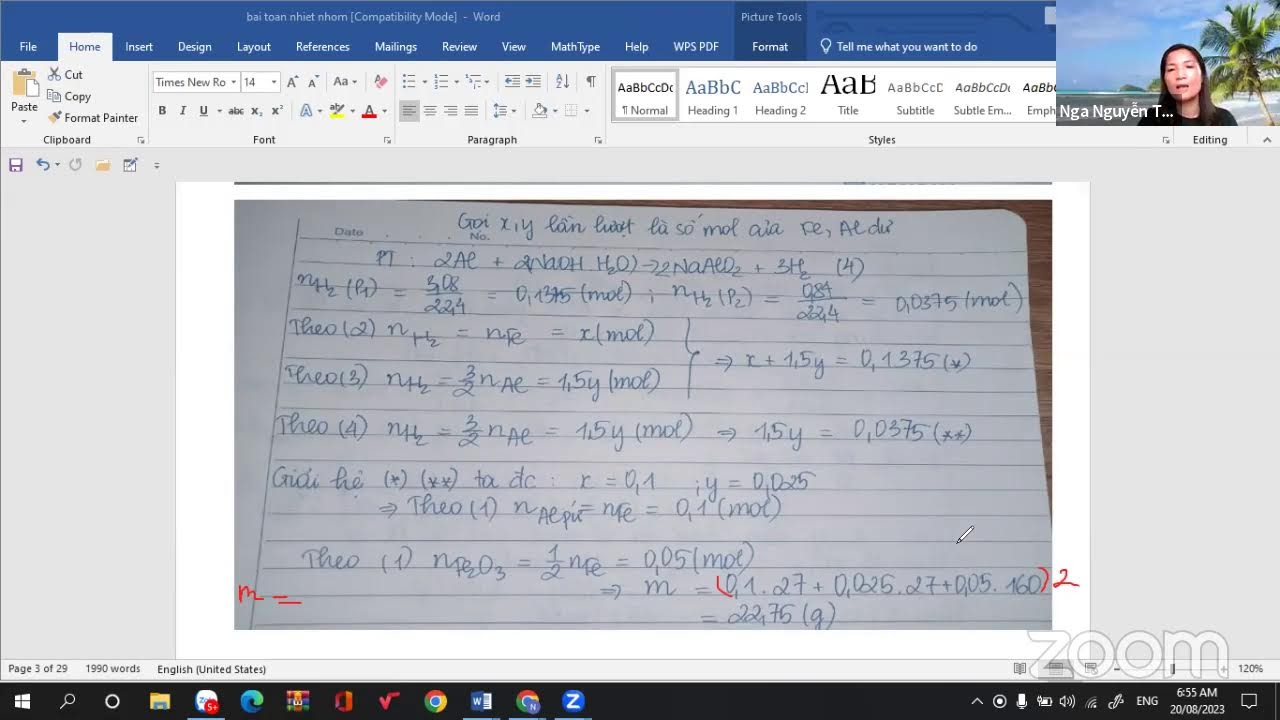Open Word from the Windows taskbar
The width and height of the screenshot is (1280, 720).
(481, 701)
